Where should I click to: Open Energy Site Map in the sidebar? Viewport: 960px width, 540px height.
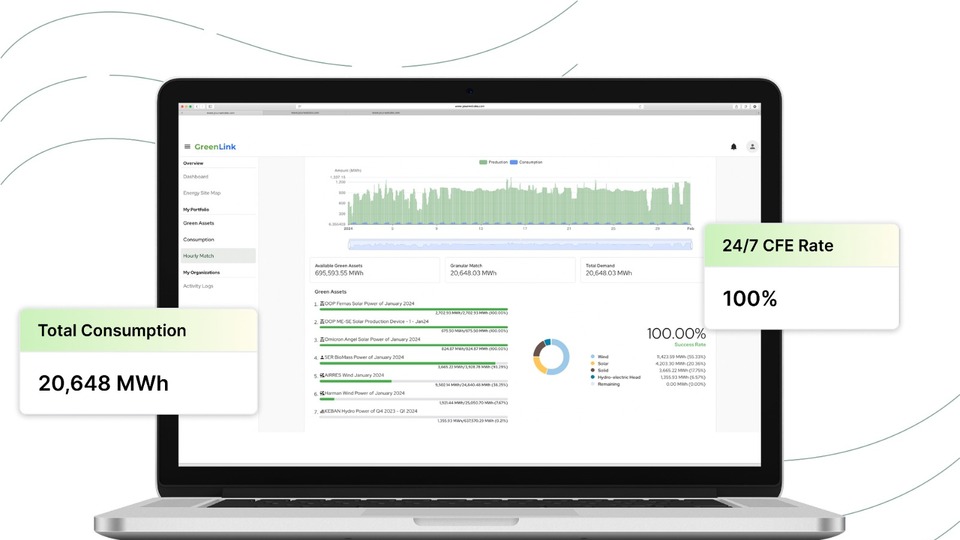tap(202, 193)
